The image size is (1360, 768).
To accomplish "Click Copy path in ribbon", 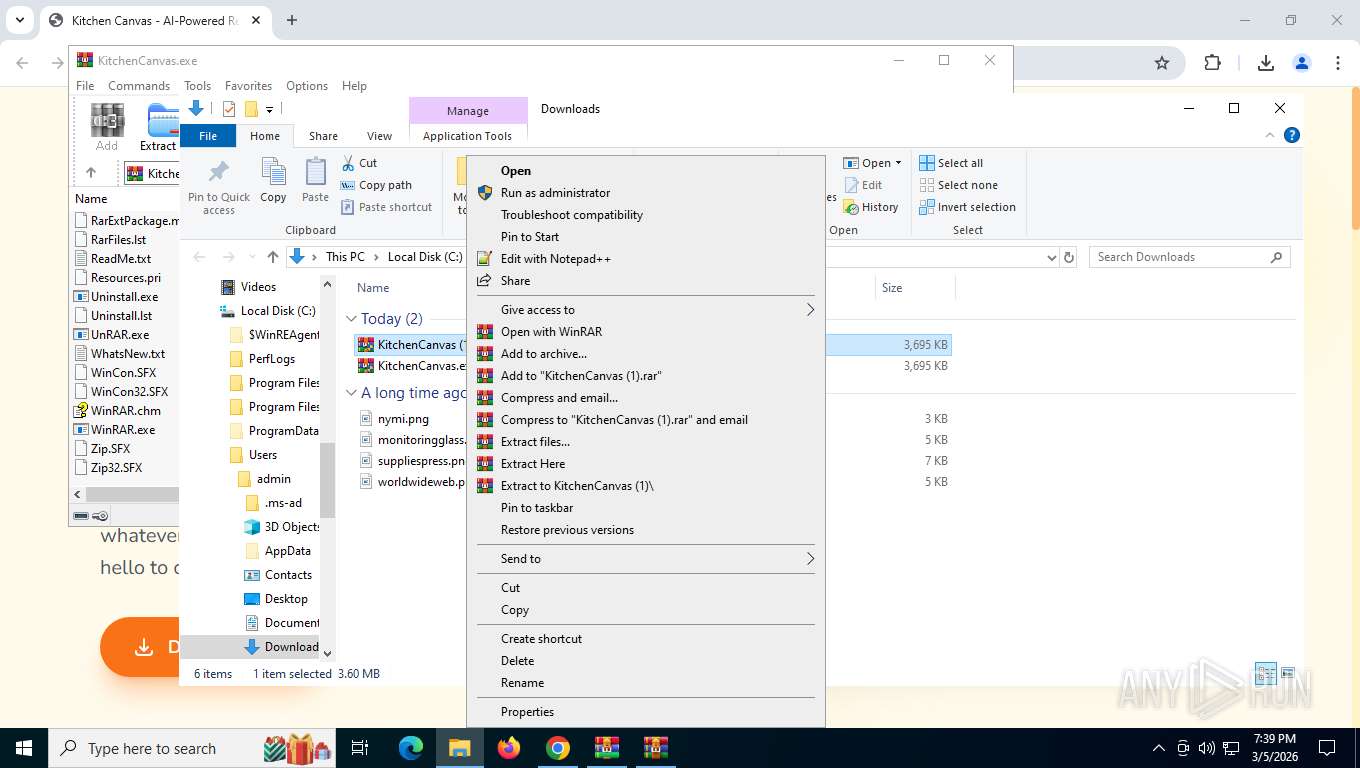I will 376,185.
